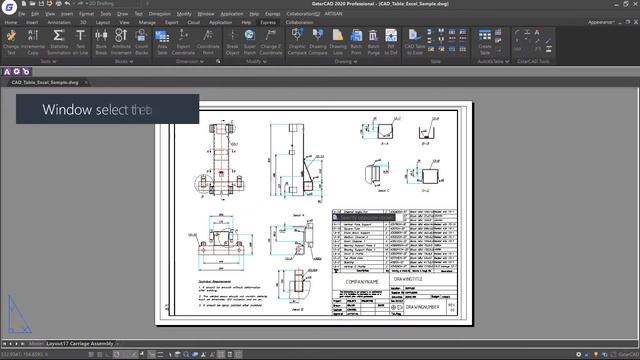Image resolution: width=640 pixels, height=360 pixels.
Task: Click the Change Z Coordinate tool
Action: (x=271, y=42)
